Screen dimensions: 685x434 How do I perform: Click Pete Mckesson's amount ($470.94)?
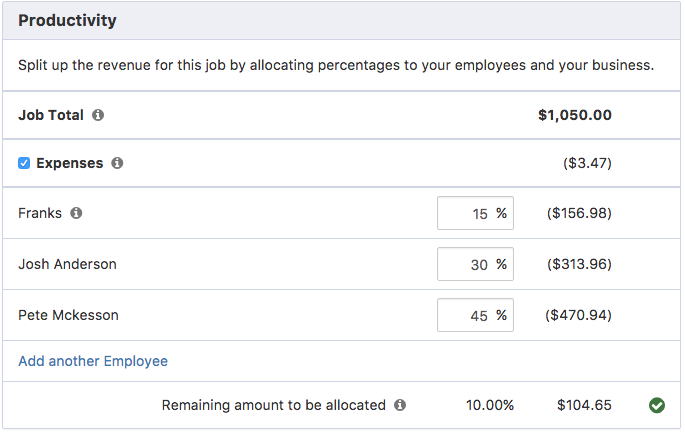point(578,315)
